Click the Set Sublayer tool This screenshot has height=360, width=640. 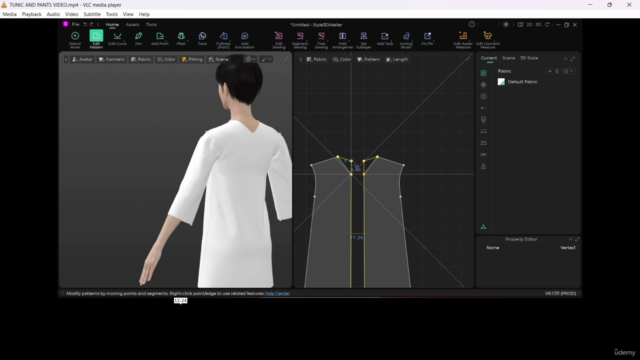coord(364,40)
